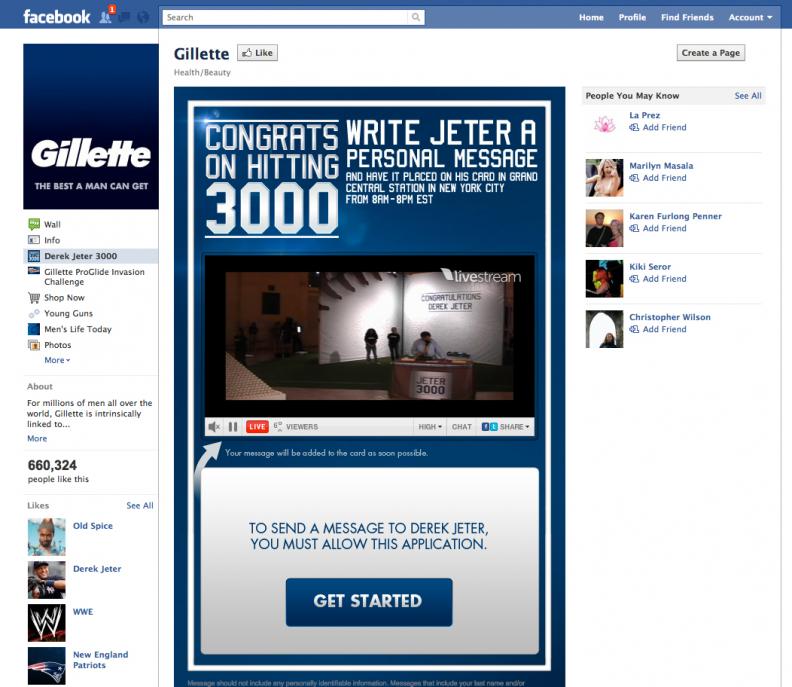792x687 pixels.
Task: Pause the livestream video
Action: 233,427
